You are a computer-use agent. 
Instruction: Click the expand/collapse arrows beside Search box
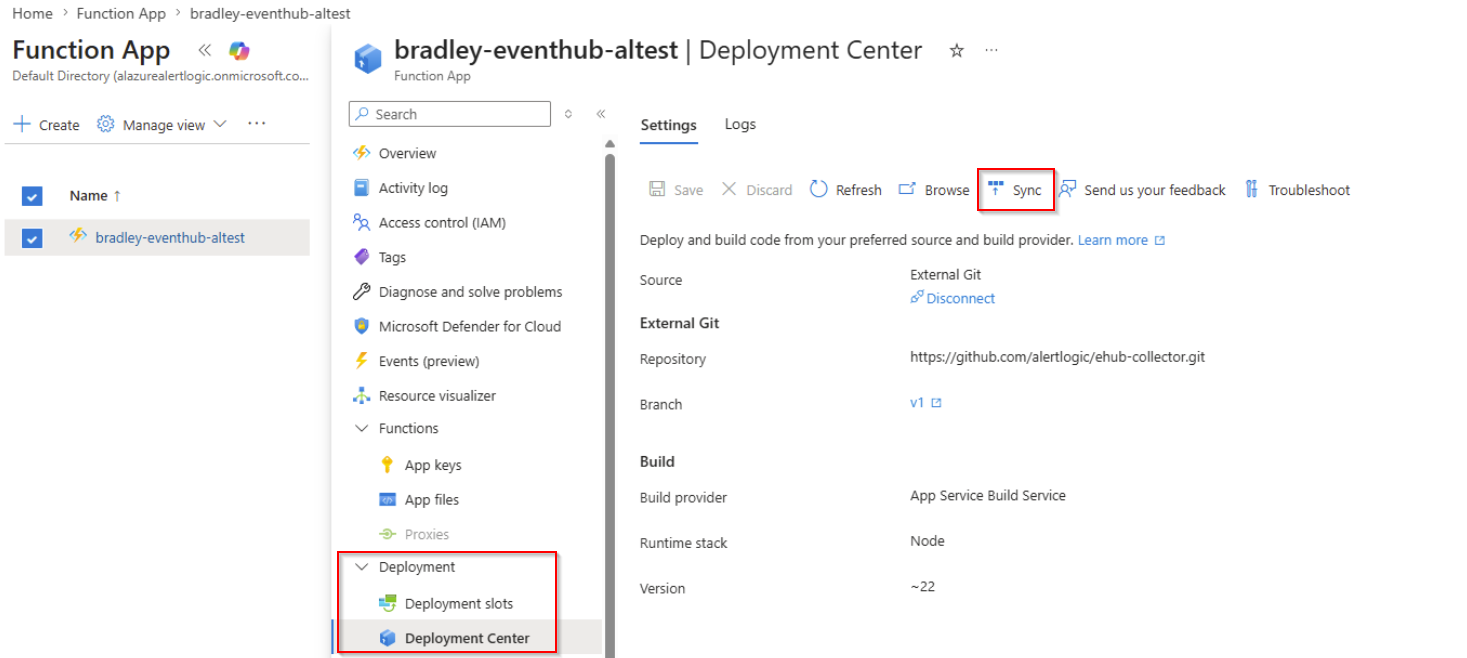pyautogui.click(x=568, y=114)
